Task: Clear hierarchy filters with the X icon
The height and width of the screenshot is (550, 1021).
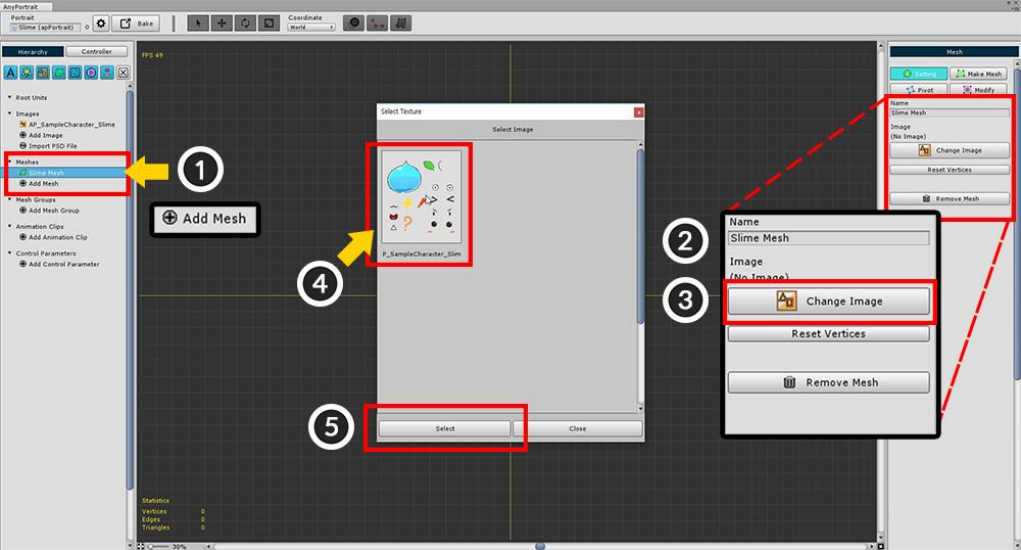Action: click(123, 73)
